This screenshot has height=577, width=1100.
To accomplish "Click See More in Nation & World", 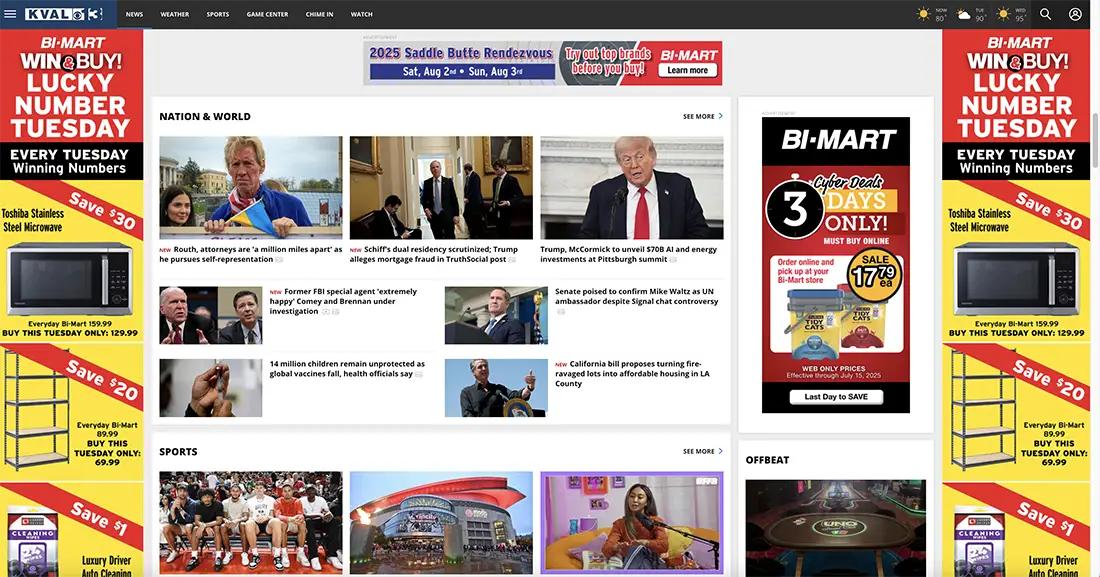I will 699,117.
